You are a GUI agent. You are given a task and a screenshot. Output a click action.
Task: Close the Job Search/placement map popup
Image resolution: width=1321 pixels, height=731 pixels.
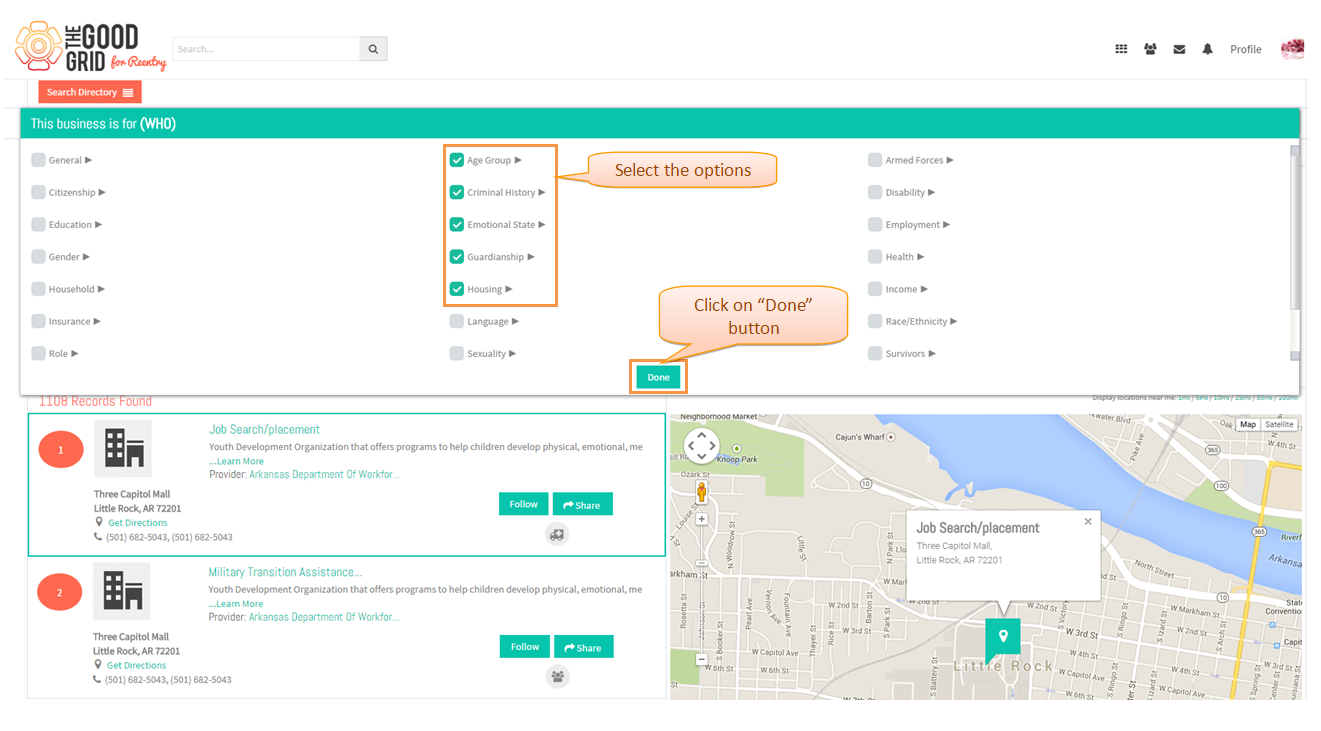[x=1088, y=521]
